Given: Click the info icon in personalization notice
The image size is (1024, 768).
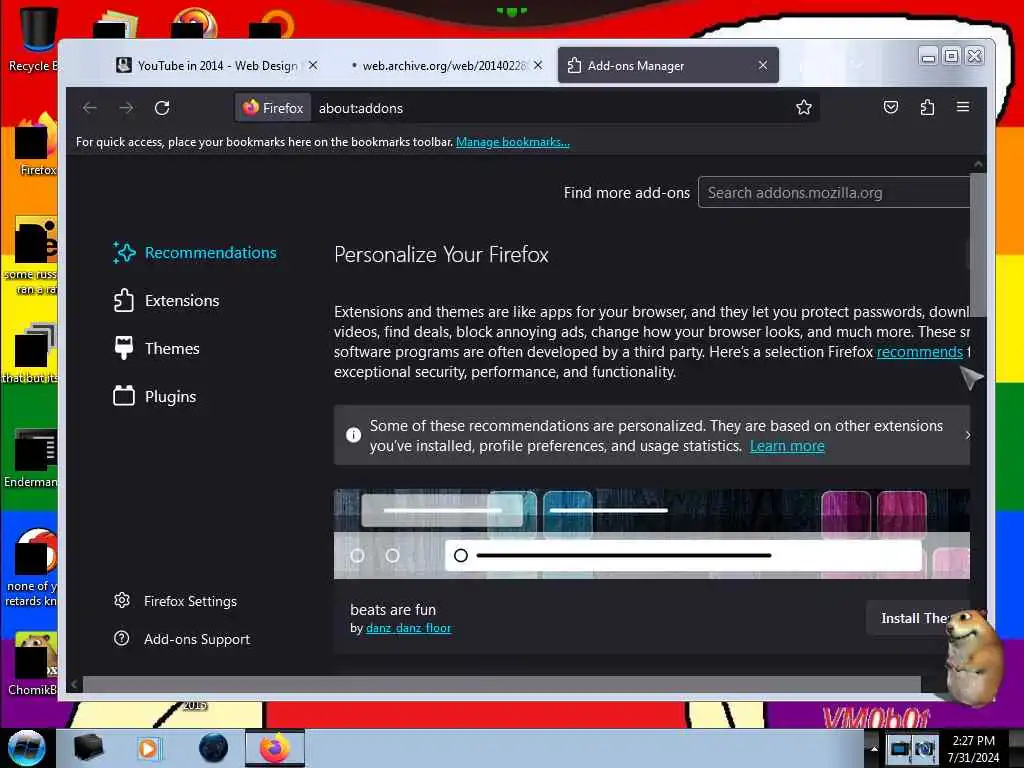Looking at the screenshot, I should (353, 435).
